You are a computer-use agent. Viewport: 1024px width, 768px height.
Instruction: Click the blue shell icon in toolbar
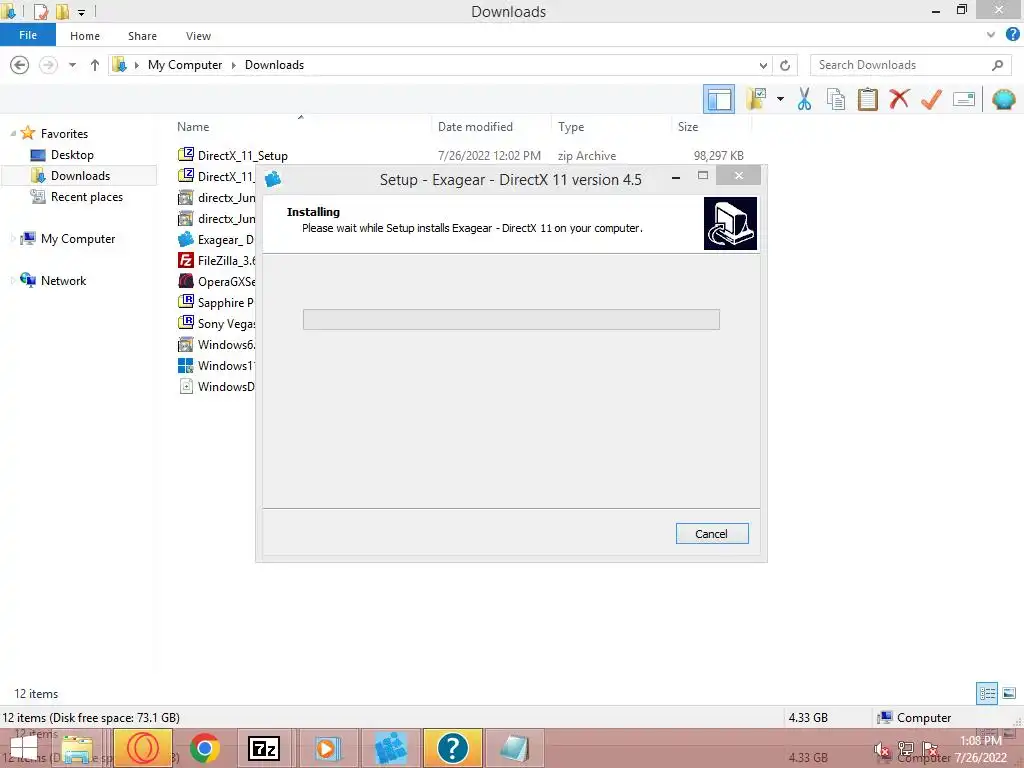point(1003,99)
